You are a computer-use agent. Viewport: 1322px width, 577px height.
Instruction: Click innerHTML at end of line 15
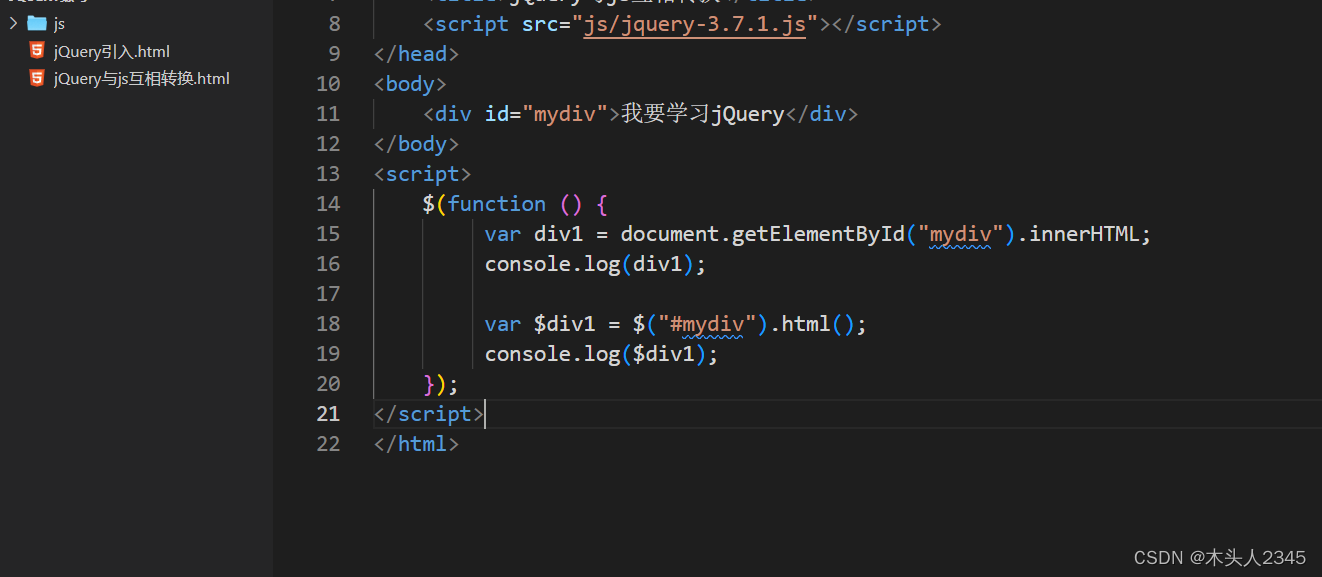1093,233
